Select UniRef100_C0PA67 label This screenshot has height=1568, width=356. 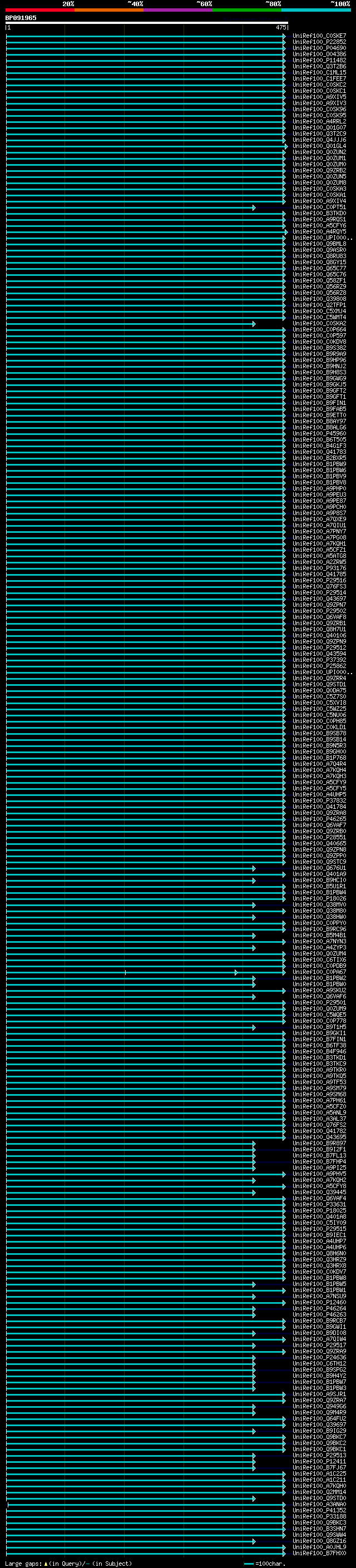pos(319,972)
